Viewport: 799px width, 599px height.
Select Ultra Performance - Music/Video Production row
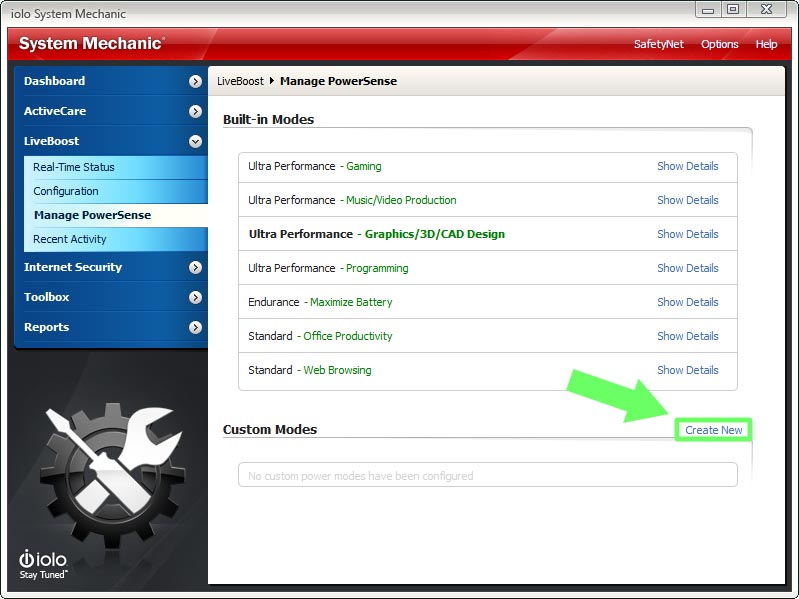point(488,200)
